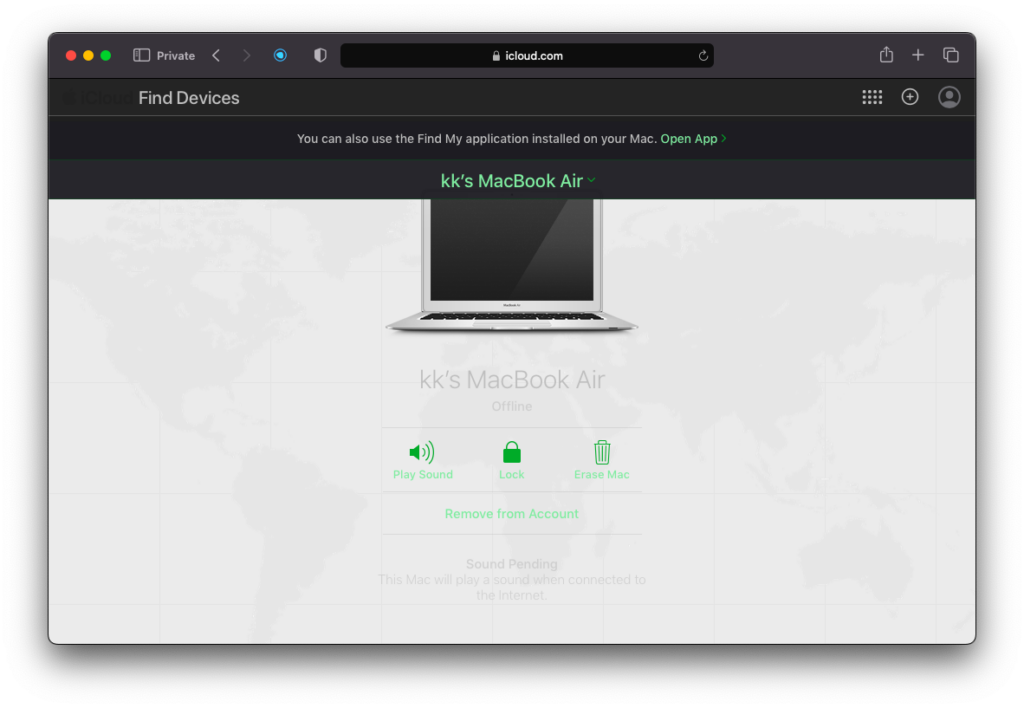
Task: Click the Erase Mac trash icon
Action: point(601,452)
